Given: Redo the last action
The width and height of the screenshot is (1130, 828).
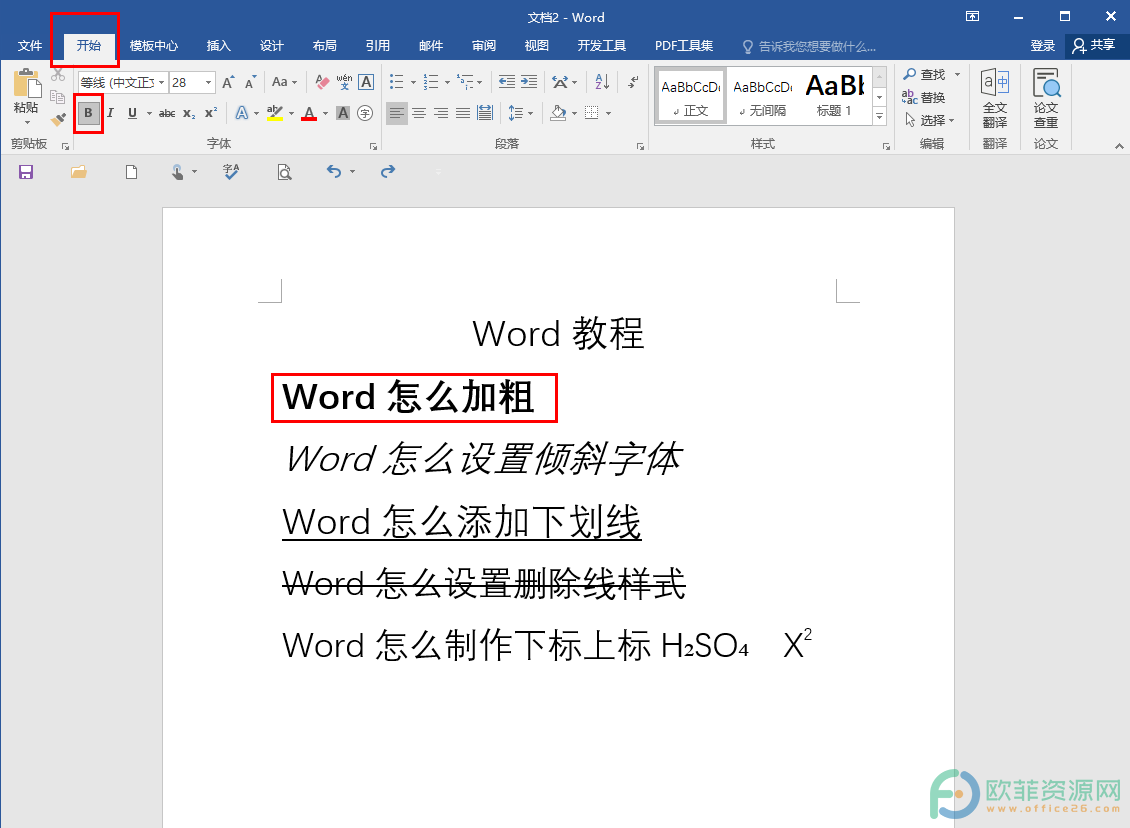Looking at the screenshot, I should click(x=388, y=172).
